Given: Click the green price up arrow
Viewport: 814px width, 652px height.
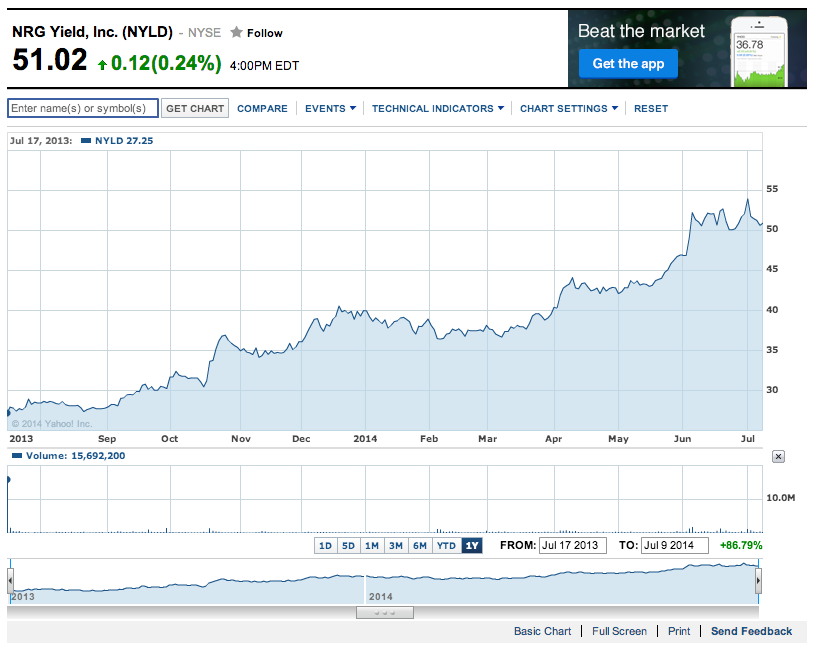Looking at the screenshot, I should coord(102,64).
